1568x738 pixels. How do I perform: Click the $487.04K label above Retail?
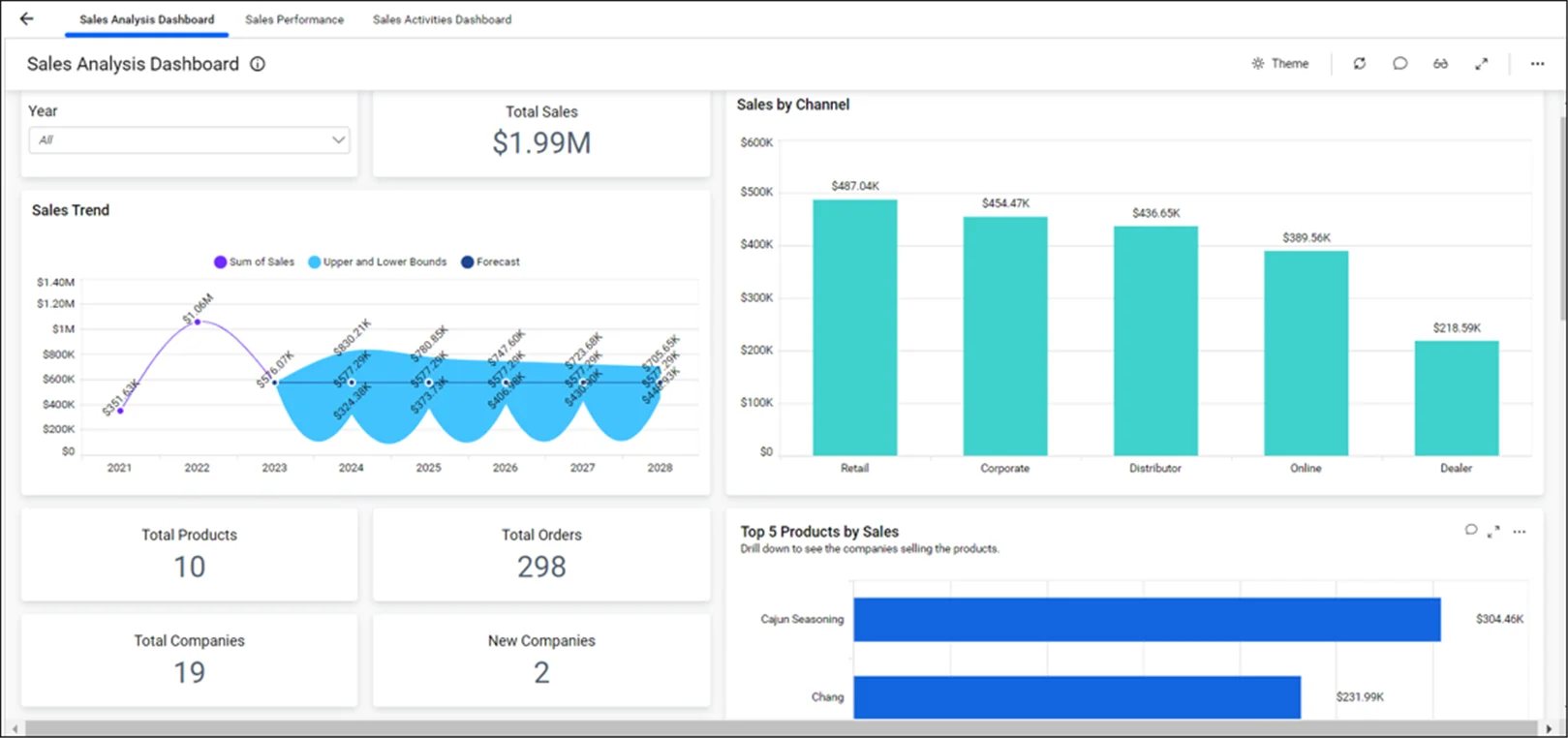tap(855, 186)
